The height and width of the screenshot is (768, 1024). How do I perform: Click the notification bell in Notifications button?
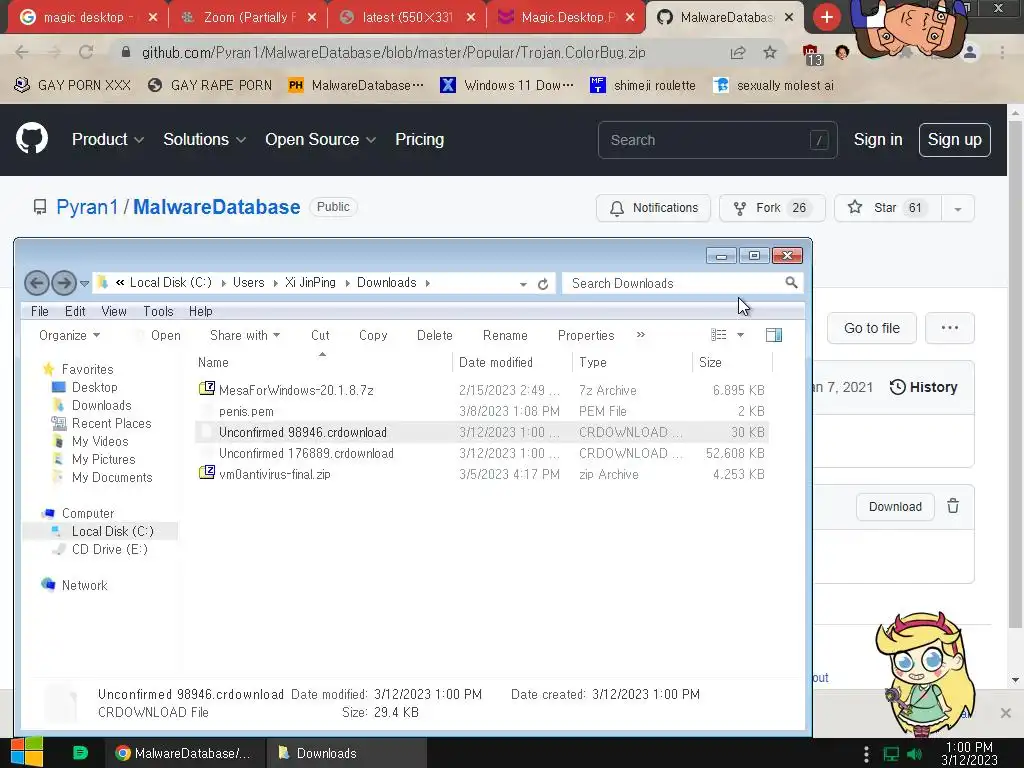(x=616, y=208)
